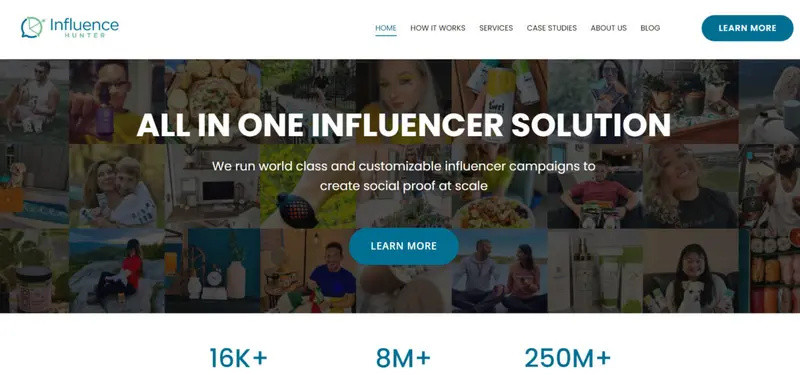Click the hero subtitle about influencer campaigns
This screenshot has width=800, height=375.
point(404,176)
